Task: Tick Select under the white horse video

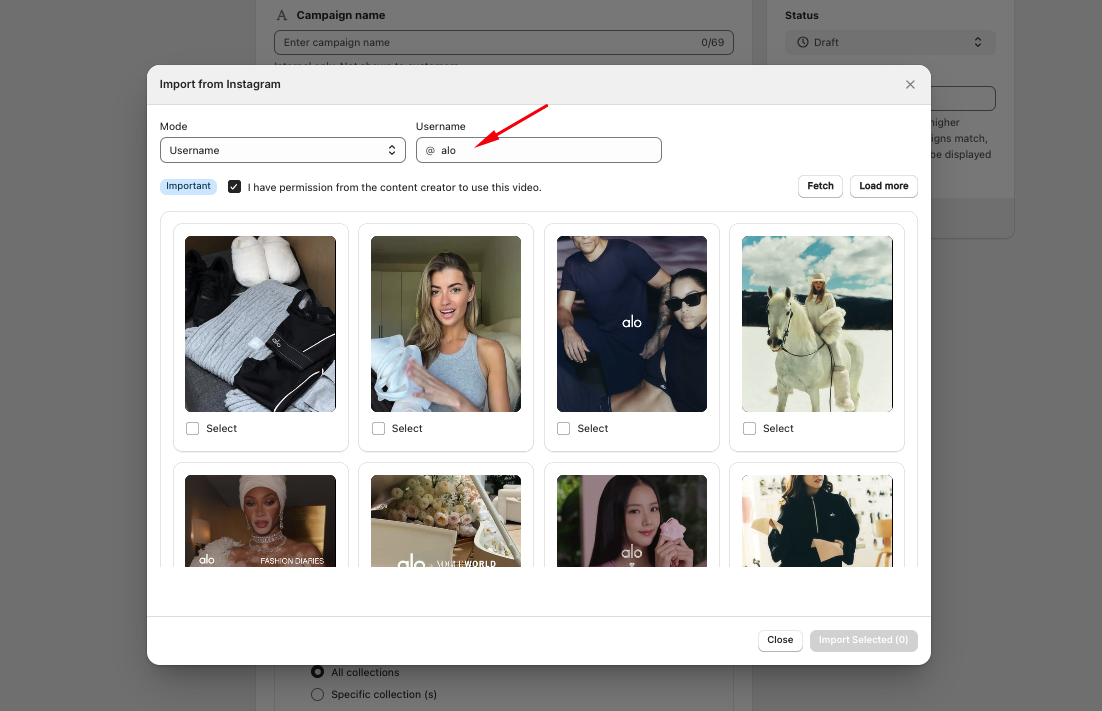Action: coord(749,429)
